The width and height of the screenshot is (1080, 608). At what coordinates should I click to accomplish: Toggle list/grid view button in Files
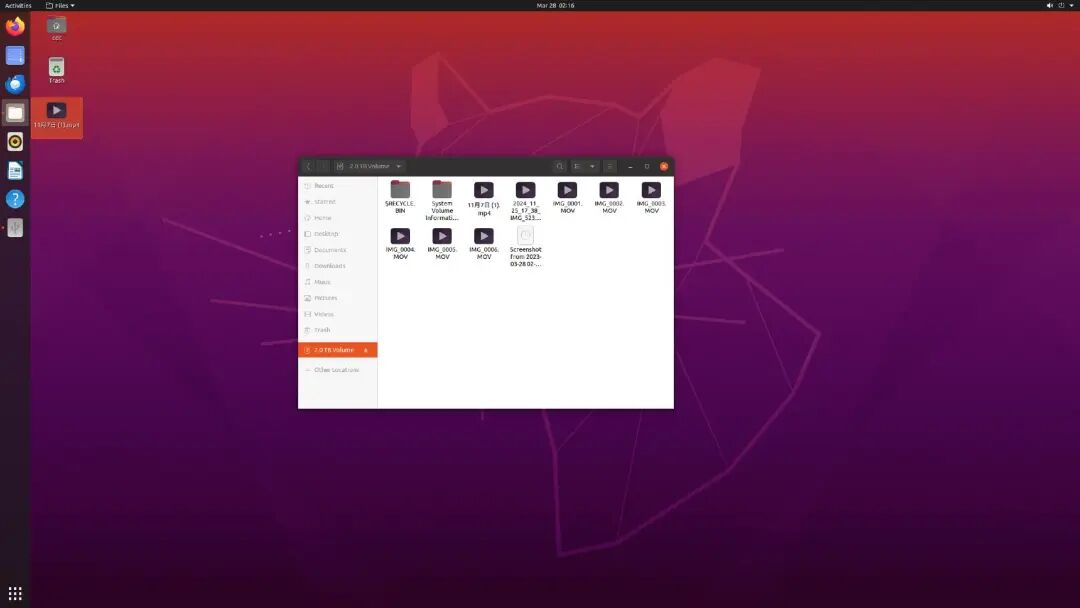pyautogui.click(x=578, y=166)
